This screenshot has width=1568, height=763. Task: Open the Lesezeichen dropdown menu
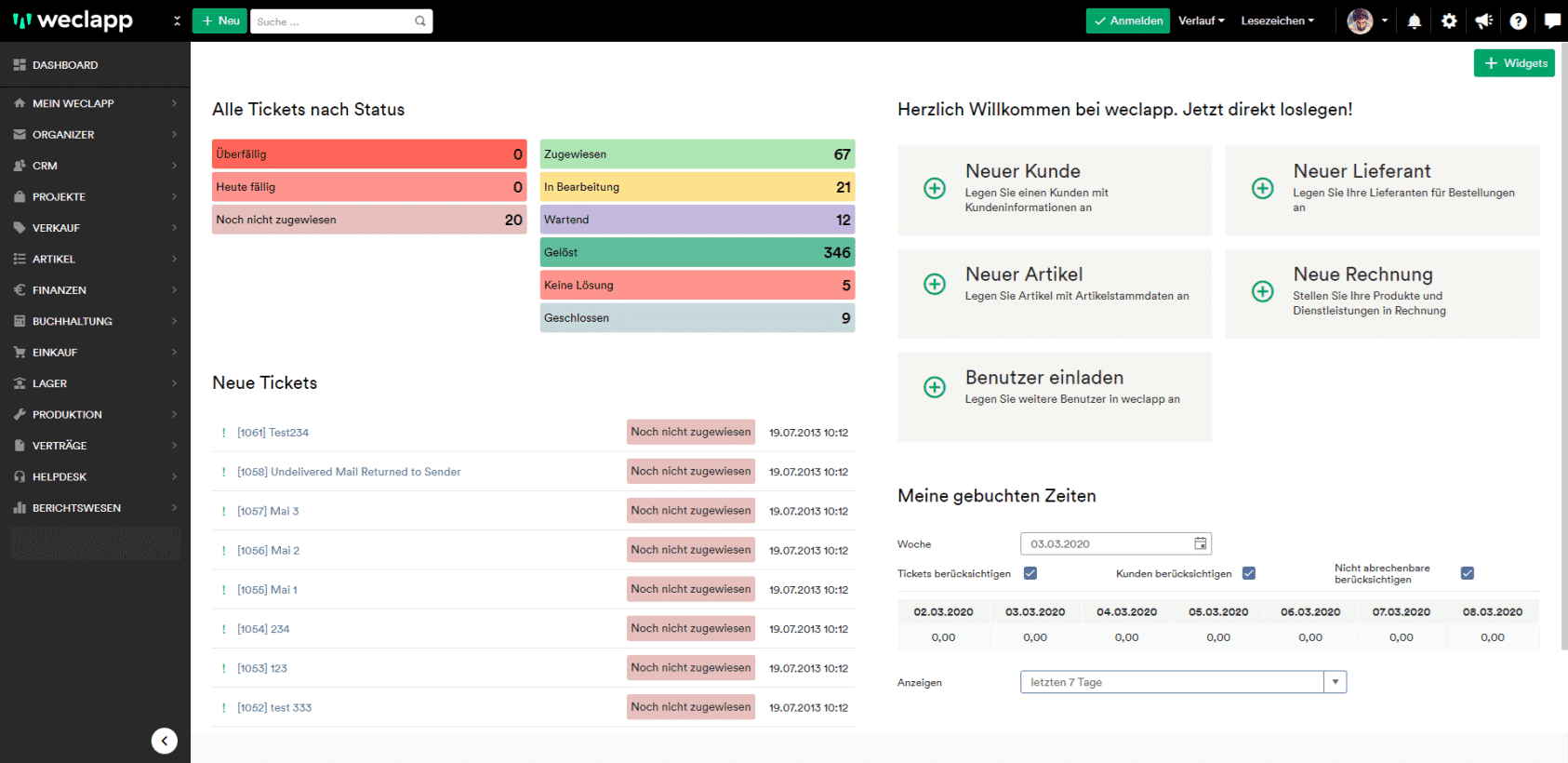(1277, 20)
